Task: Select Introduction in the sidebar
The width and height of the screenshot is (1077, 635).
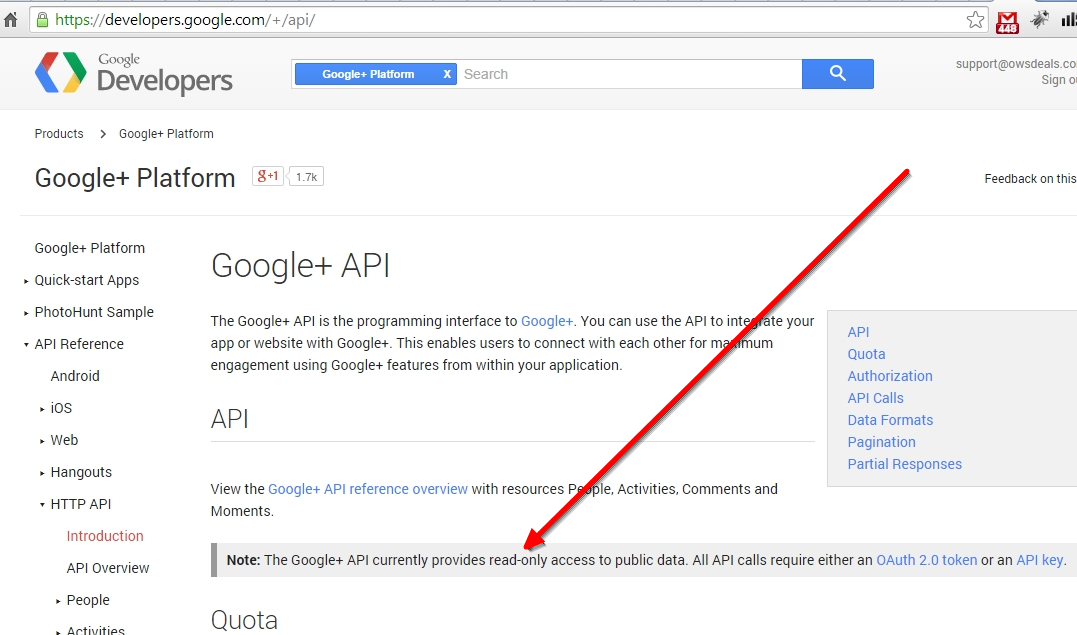Action: (x=105, y=536)
